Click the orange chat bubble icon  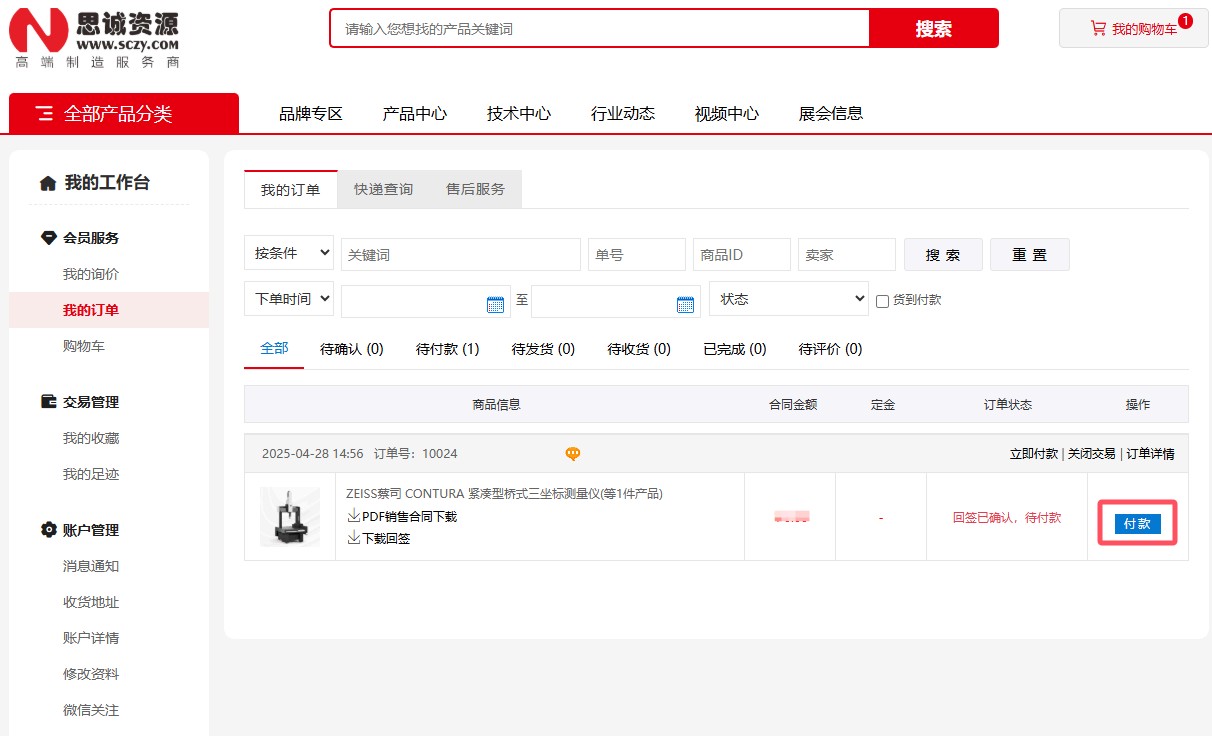pyautogui.click(x=573, y=454)
